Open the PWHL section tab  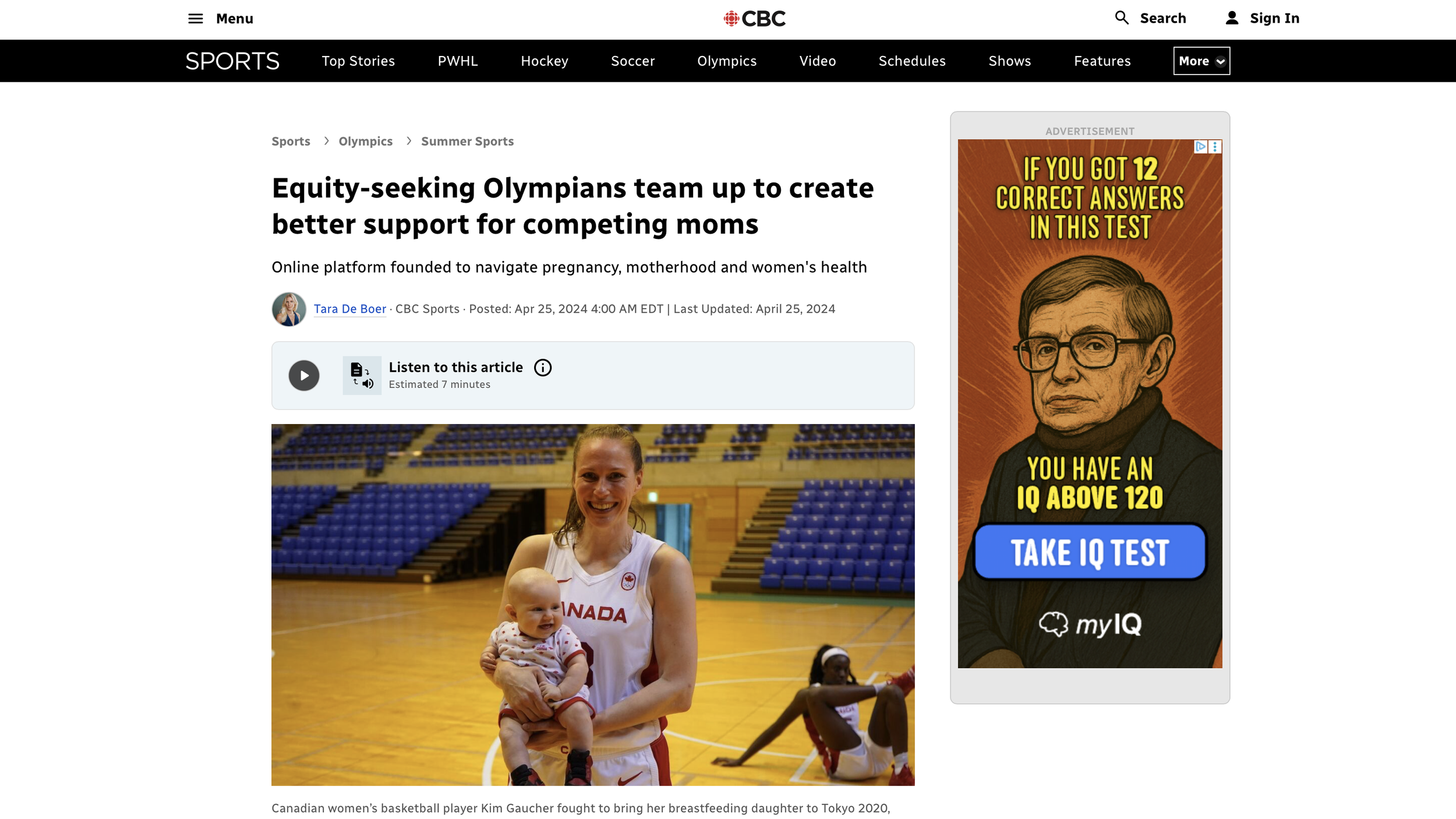click(x=458, y=61)
